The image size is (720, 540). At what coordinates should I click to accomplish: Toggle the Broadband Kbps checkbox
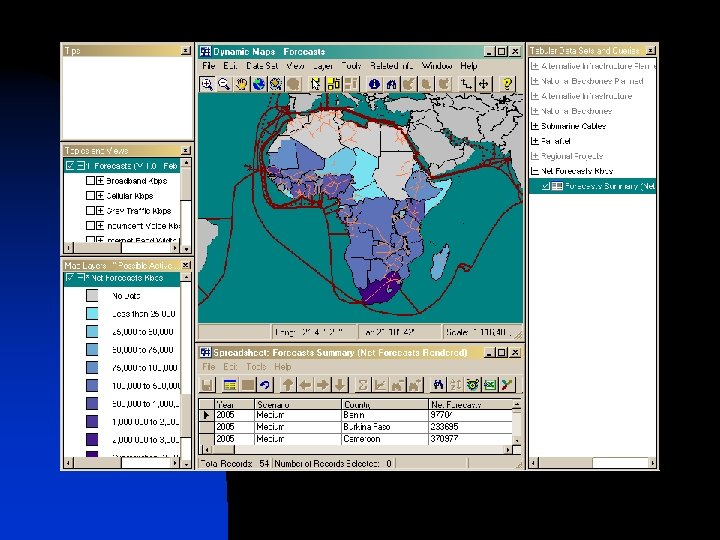[90, 181]
